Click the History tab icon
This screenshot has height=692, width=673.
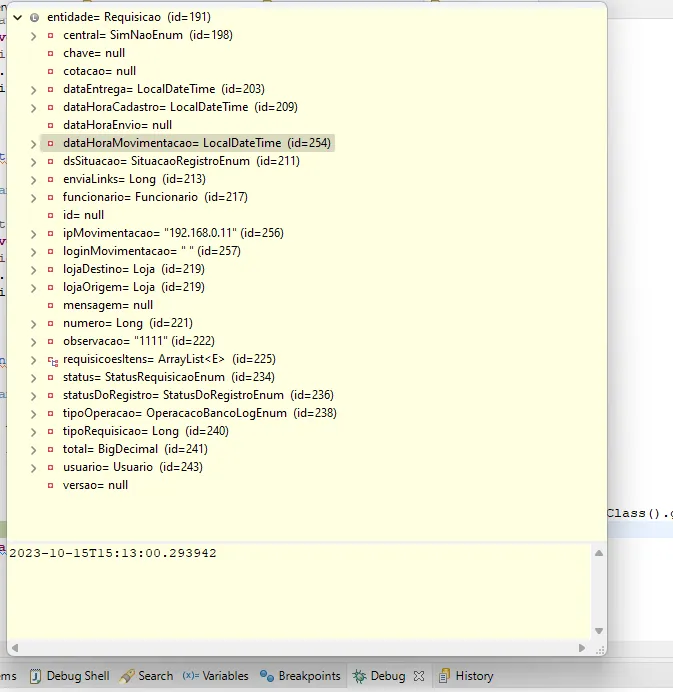444,676
